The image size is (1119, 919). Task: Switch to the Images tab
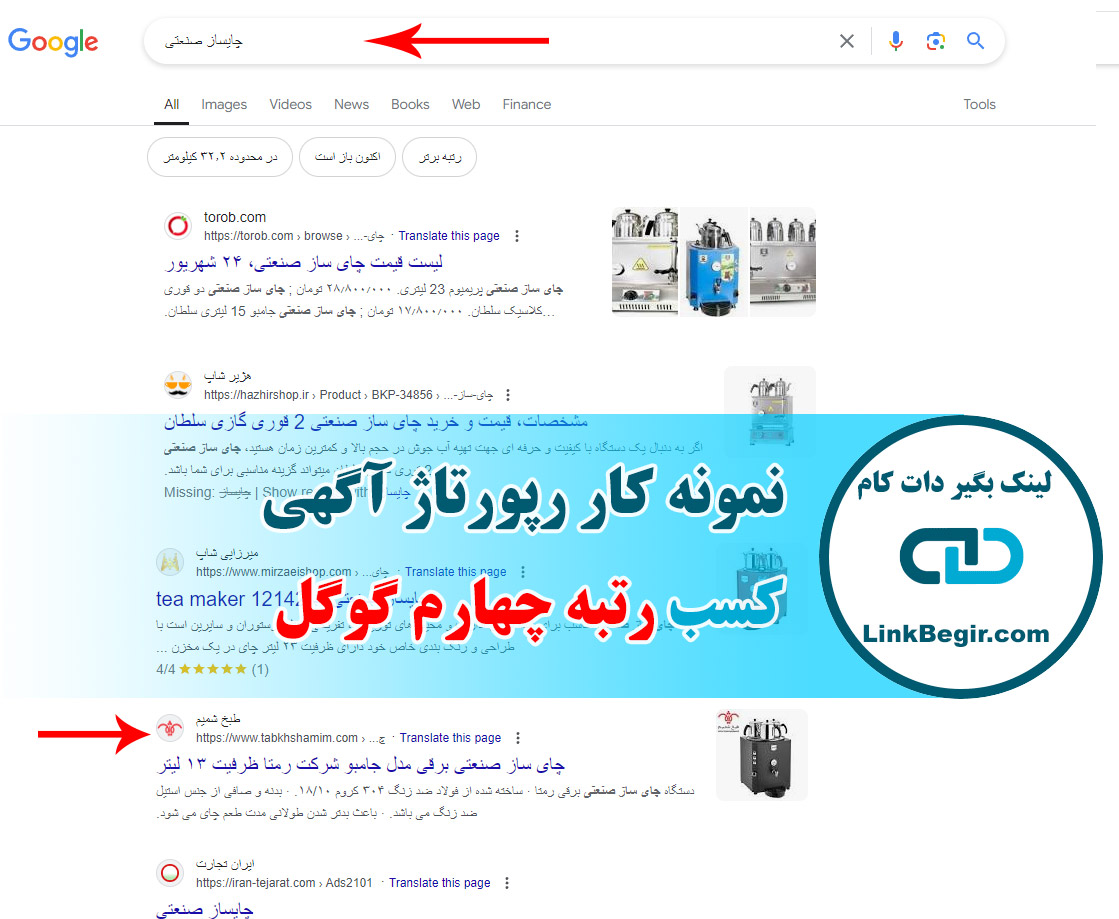(224, 104)
